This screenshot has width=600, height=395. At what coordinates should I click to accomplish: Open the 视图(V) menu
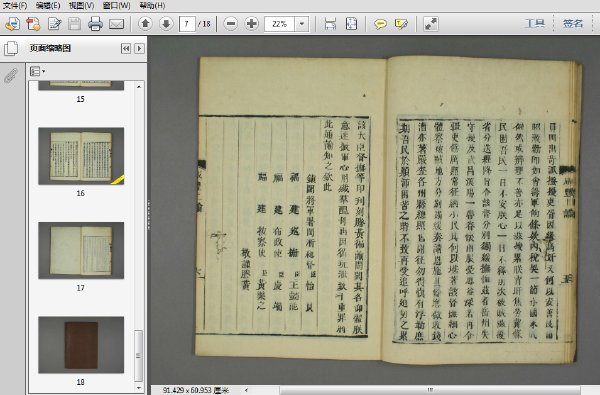click(x=81, y=5)
